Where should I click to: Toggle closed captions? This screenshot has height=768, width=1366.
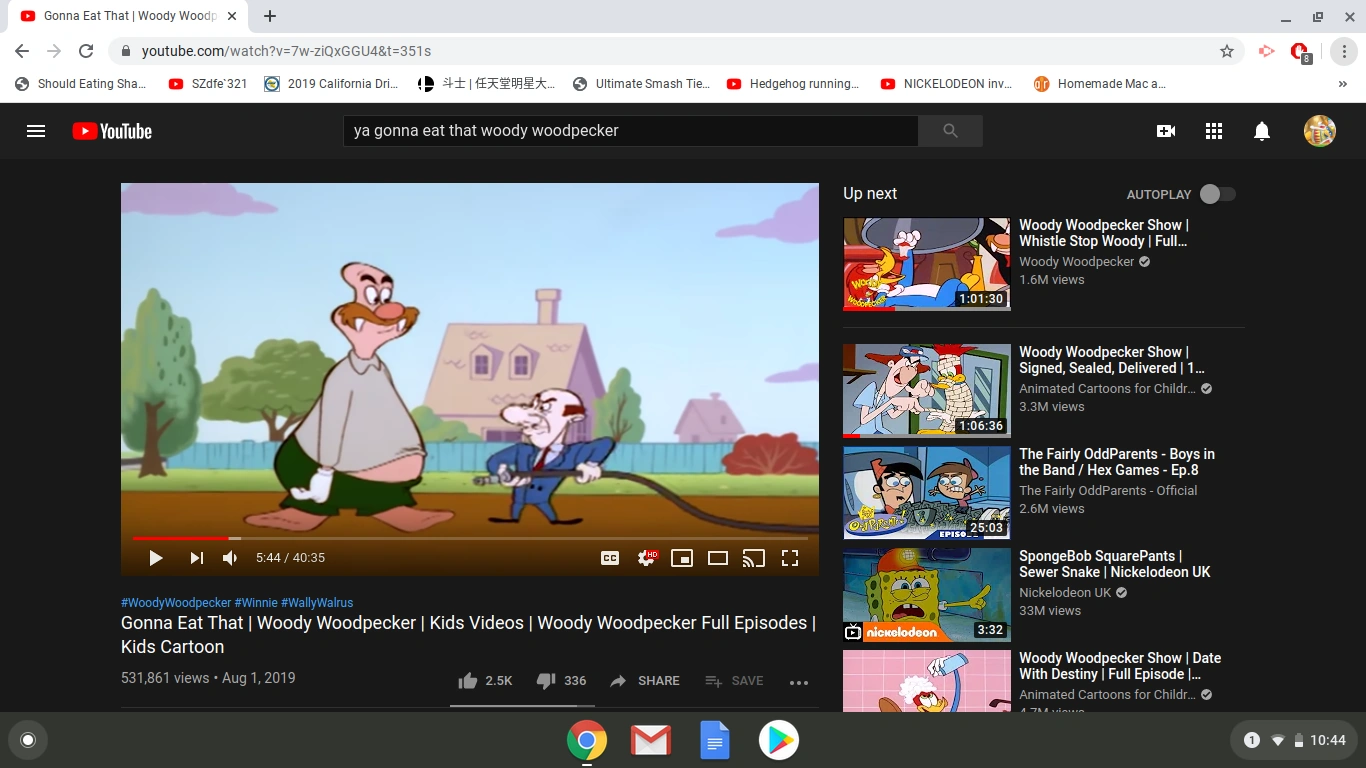tap(610, 558)
